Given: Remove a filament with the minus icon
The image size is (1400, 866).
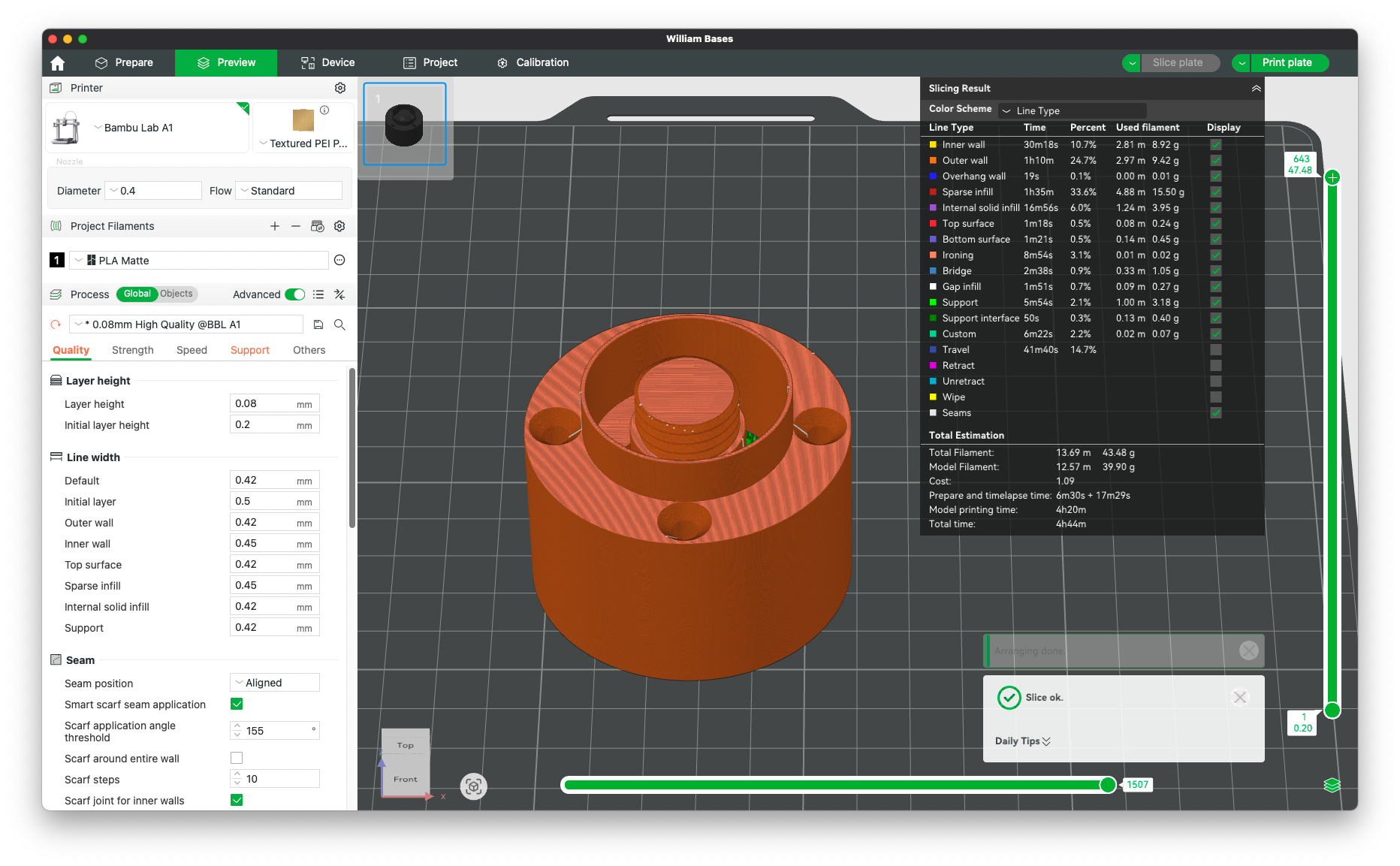Looking at the screenshot, I should tap(296, 226).
